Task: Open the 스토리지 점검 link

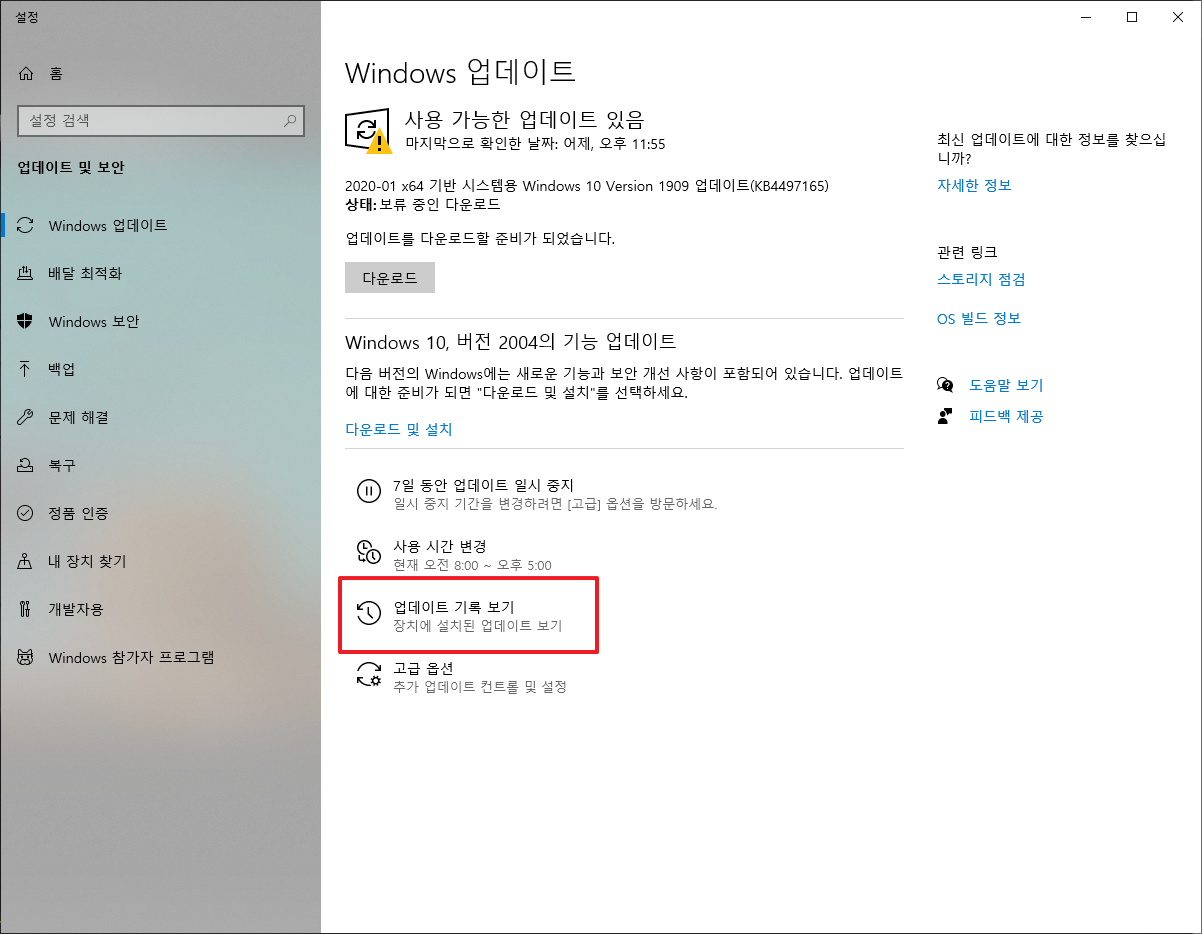Action: [981, 280]
